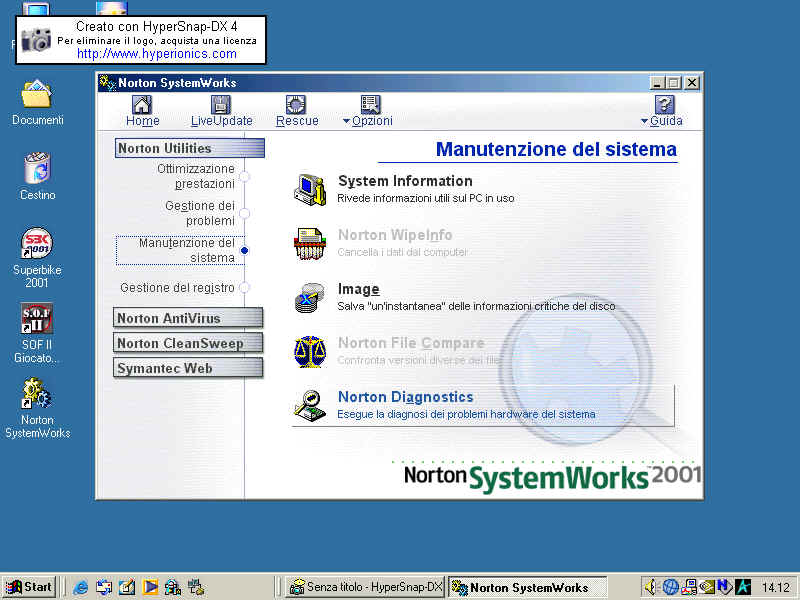Launch LiveUpdate from the toolbar
Screen dimensions: 800x600
pyautogui.click(x=221, y=111)
